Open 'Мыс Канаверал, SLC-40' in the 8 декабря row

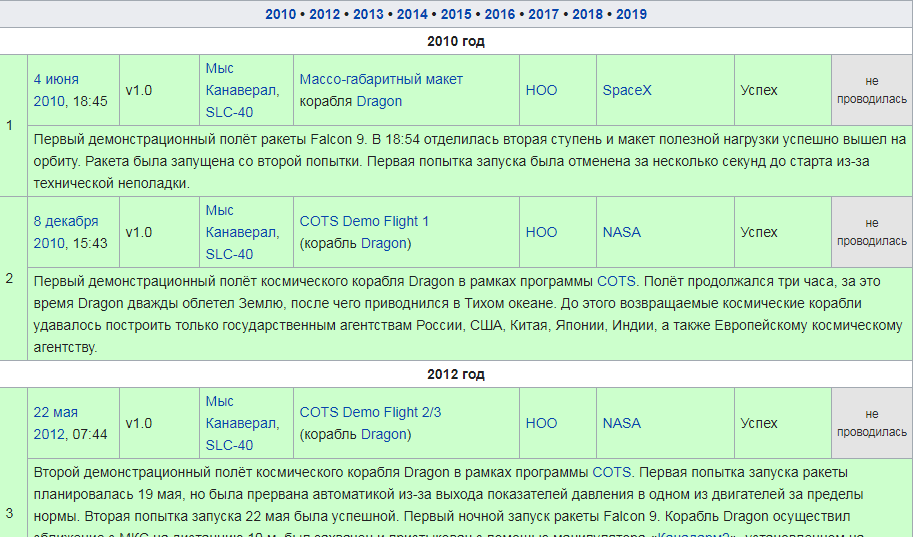click(242, 232)
